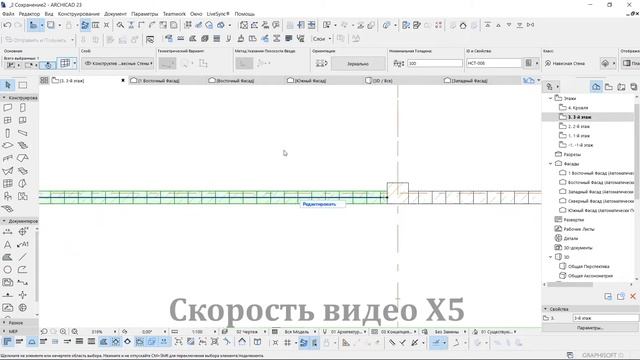This screenshot has width=640, height=360.
Task: Close the 3-й этаж tab
Action: [123, 81]
